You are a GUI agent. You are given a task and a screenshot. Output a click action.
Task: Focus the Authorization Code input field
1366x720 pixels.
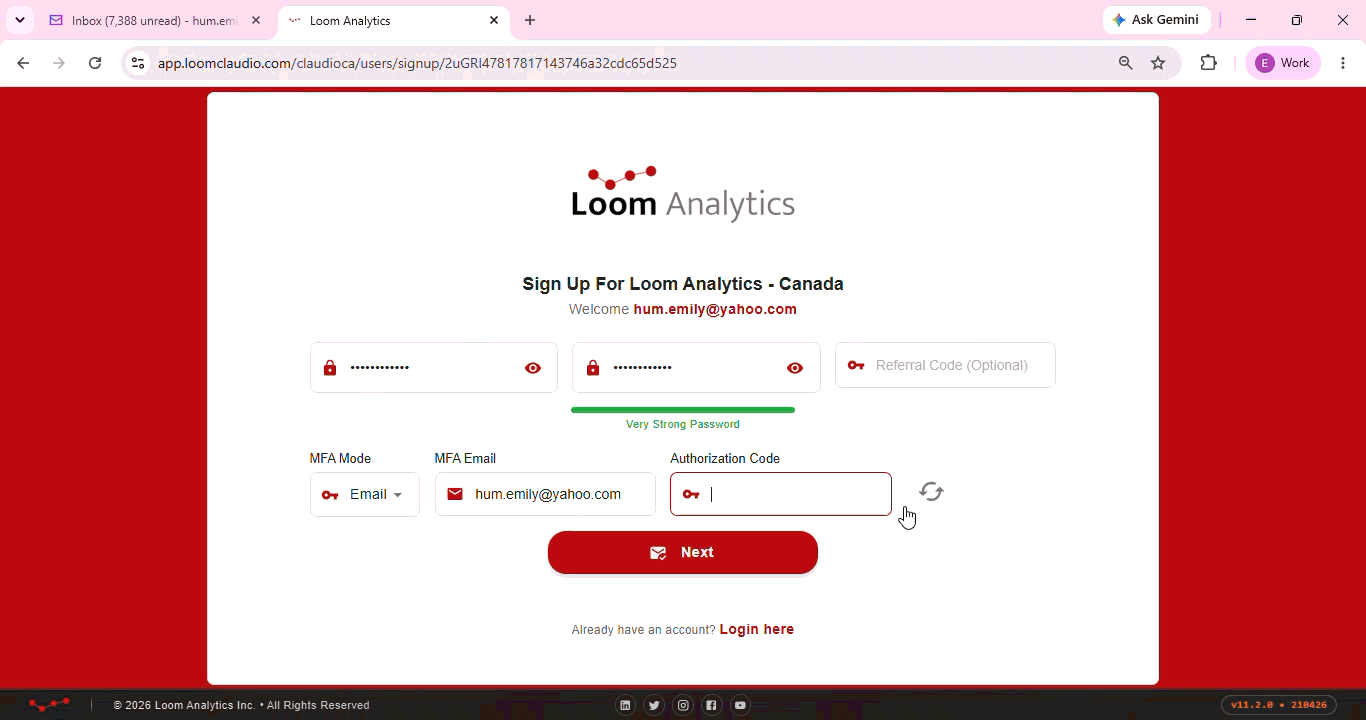point(781,494)
